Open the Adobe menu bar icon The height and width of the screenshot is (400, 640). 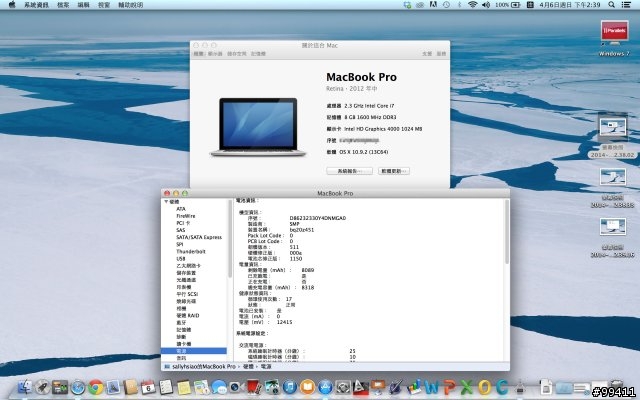coord(433,5)
